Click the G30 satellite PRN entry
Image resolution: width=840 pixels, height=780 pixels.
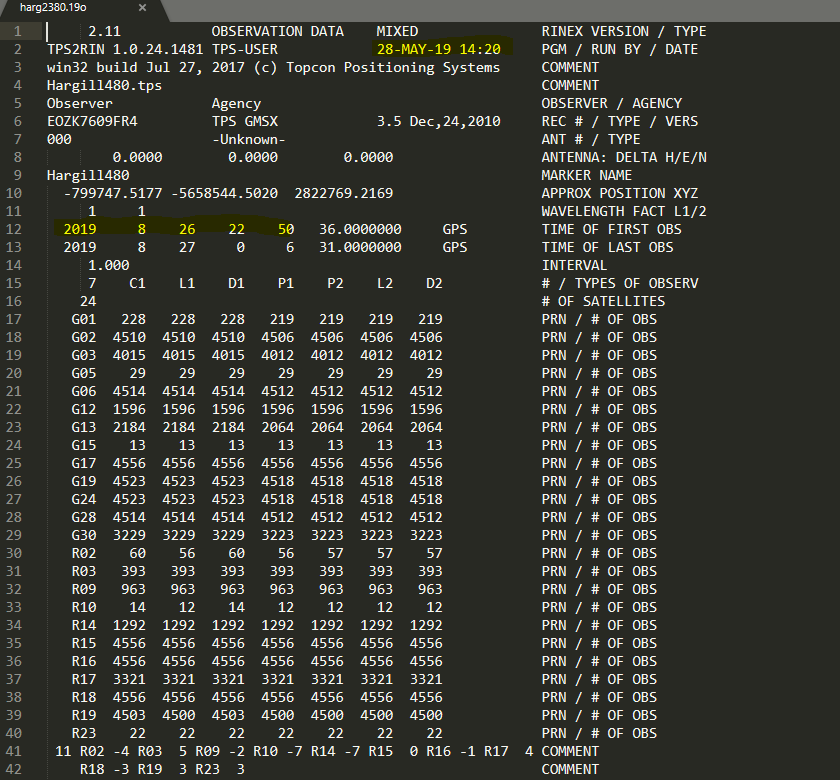pos(83,535)
